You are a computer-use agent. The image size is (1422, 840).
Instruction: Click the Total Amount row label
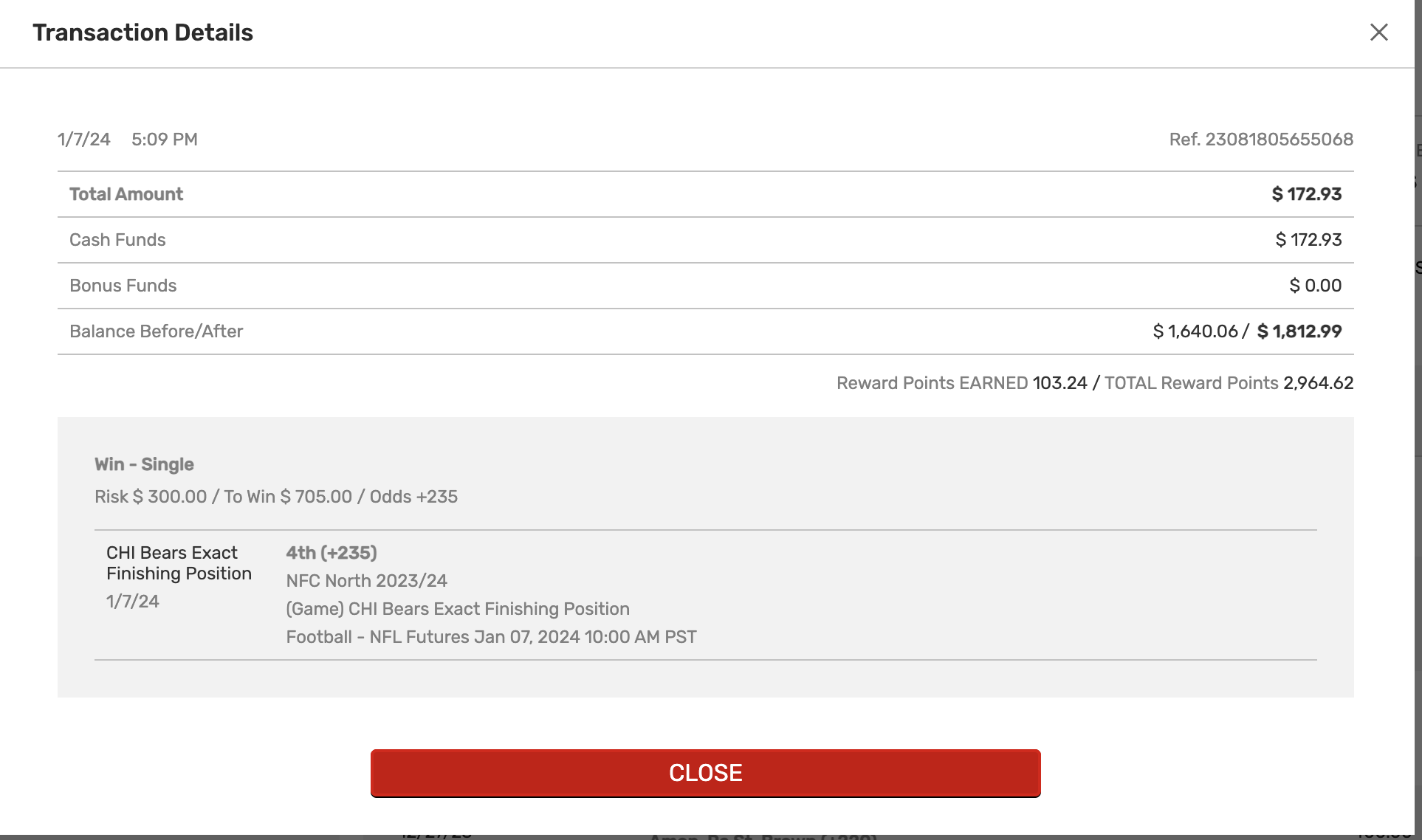[x=126, y=194]
